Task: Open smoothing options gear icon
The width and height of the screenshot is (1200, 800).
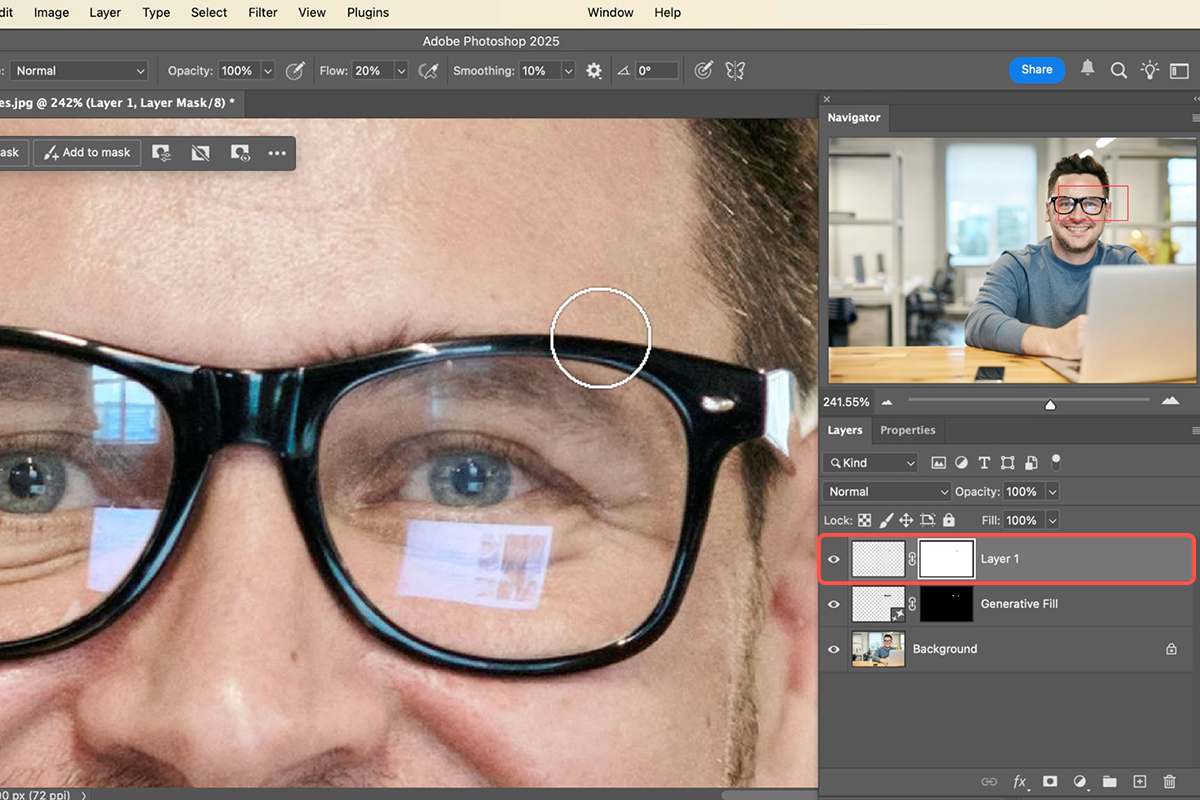Action: (594, 71)
